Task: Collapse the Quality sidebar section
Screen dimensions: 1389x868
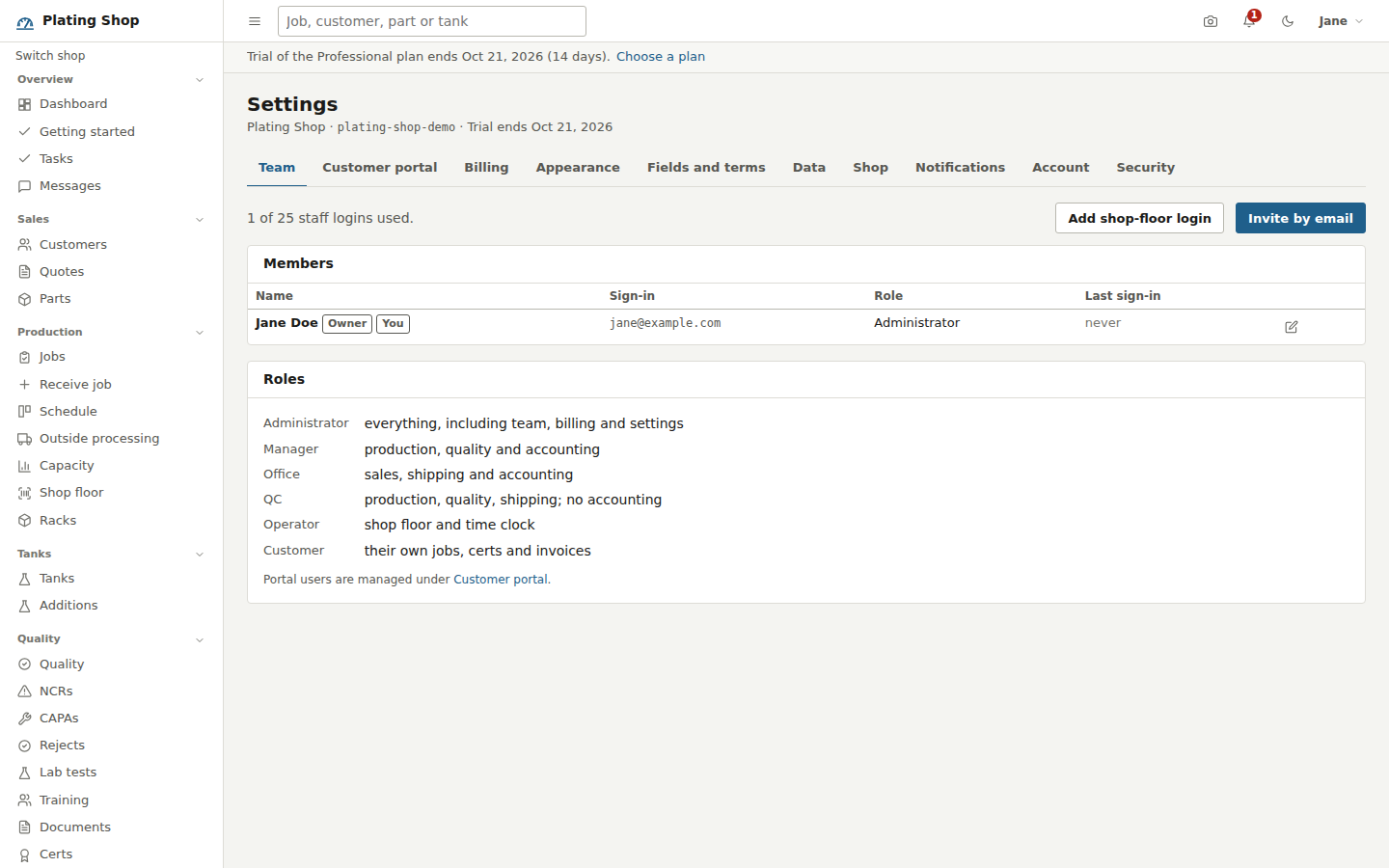Action: tap(200, 639)
